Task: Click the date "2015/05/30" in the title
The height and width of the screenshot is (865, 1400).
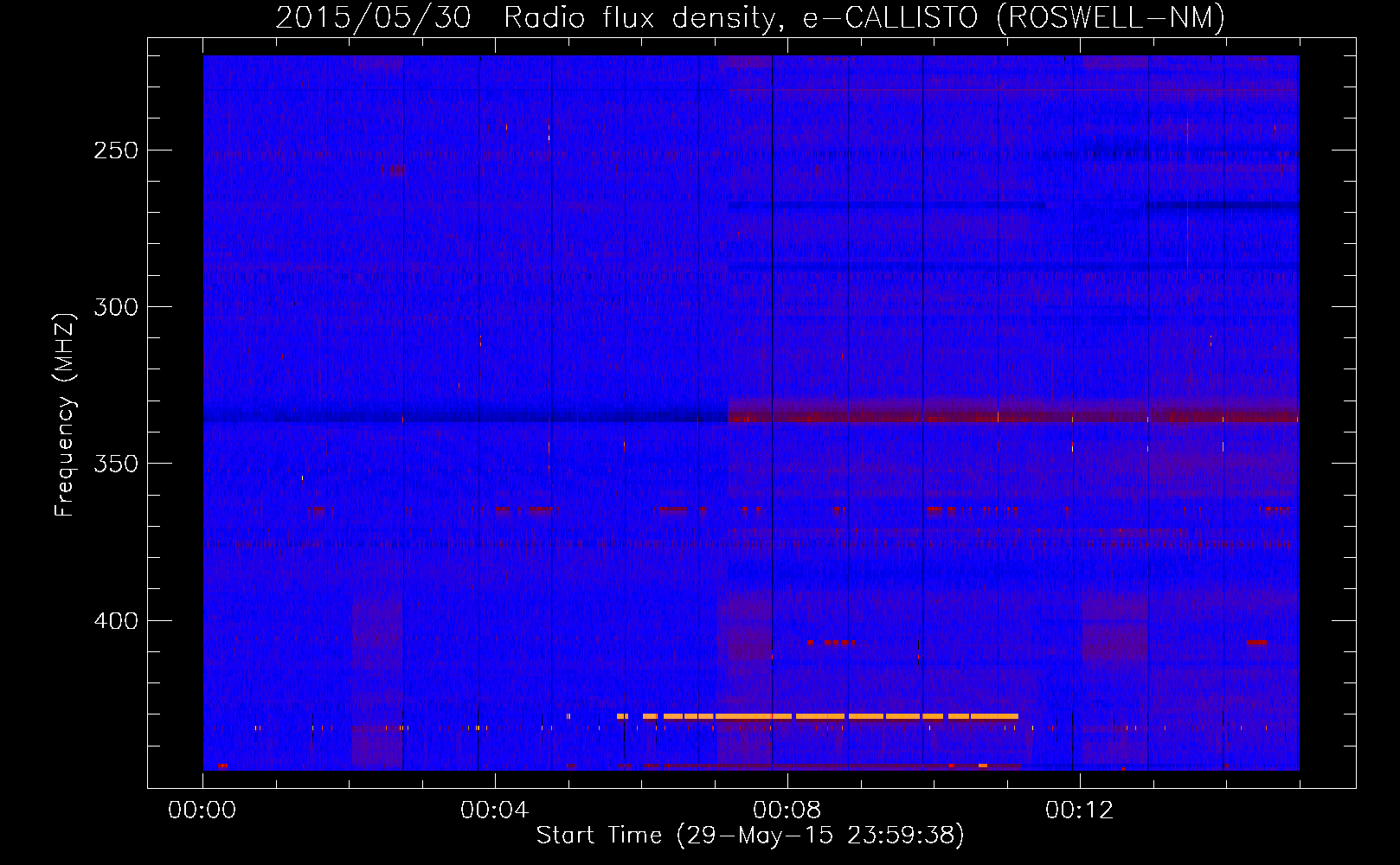Action: [x=374, y=17]
